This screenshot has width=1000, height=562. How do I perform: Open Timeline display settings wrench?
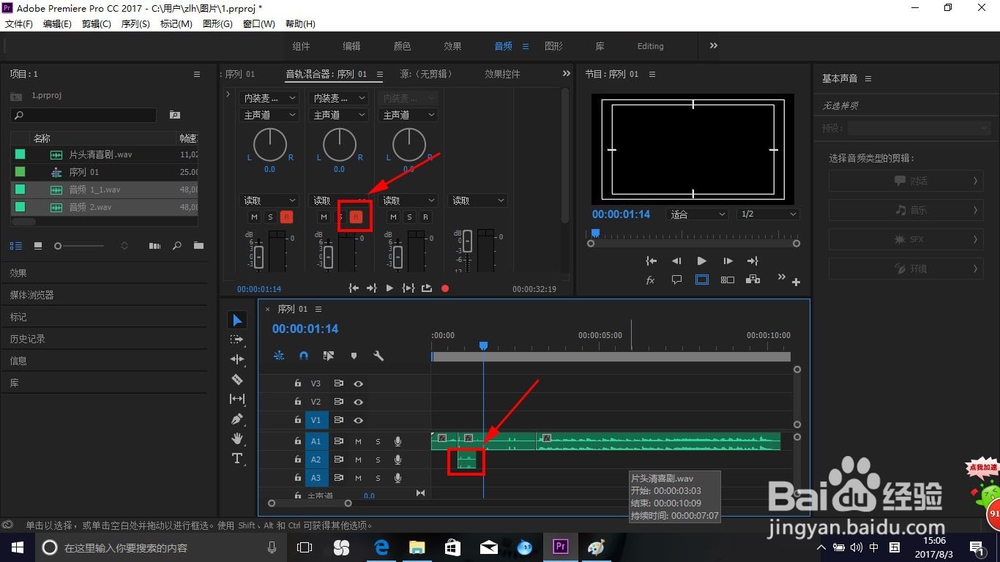click(378, 356)
